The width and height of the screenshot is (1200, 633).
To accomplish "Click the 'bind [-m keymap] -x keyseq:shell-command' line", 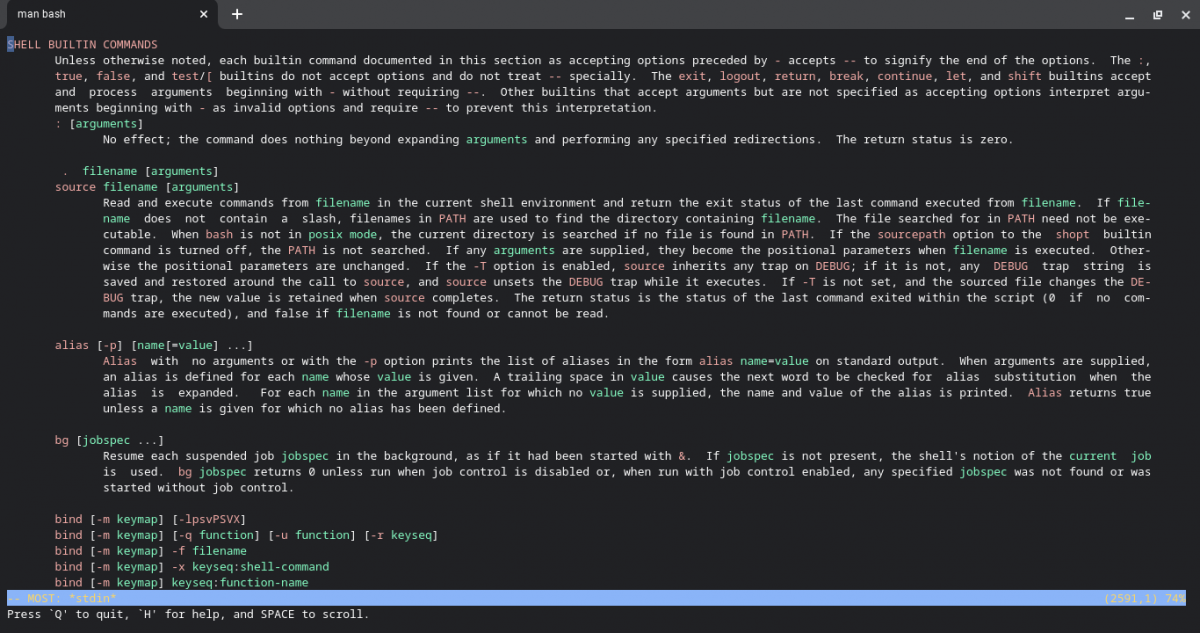I will coord(192,567).
